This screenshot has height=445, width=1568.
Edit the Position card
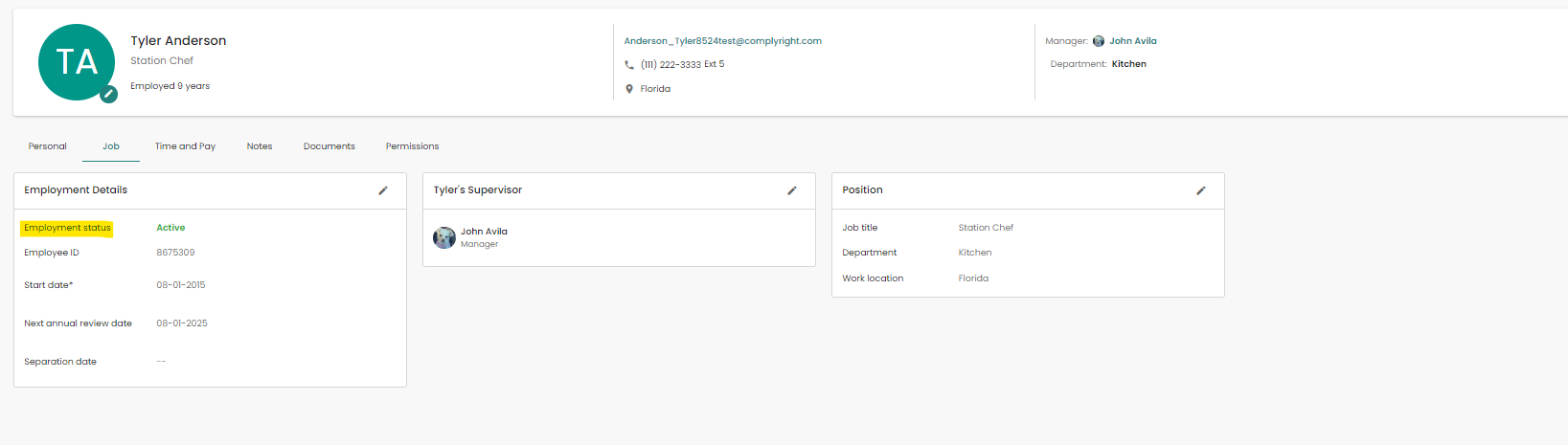pyautogui.click(x=1201, y=190)
